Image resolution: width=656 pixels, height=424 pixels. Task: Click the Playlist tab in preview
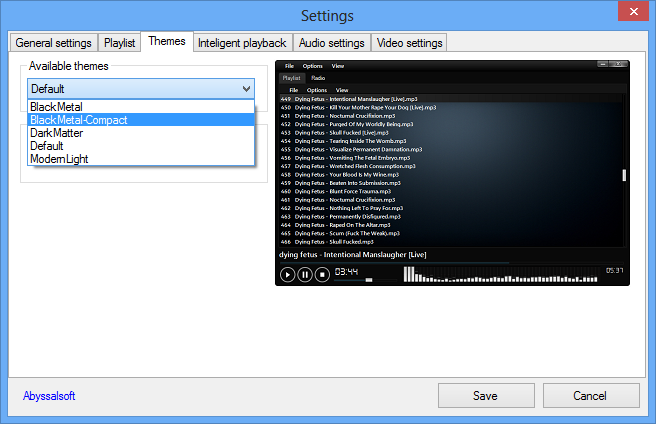[291, 78]
